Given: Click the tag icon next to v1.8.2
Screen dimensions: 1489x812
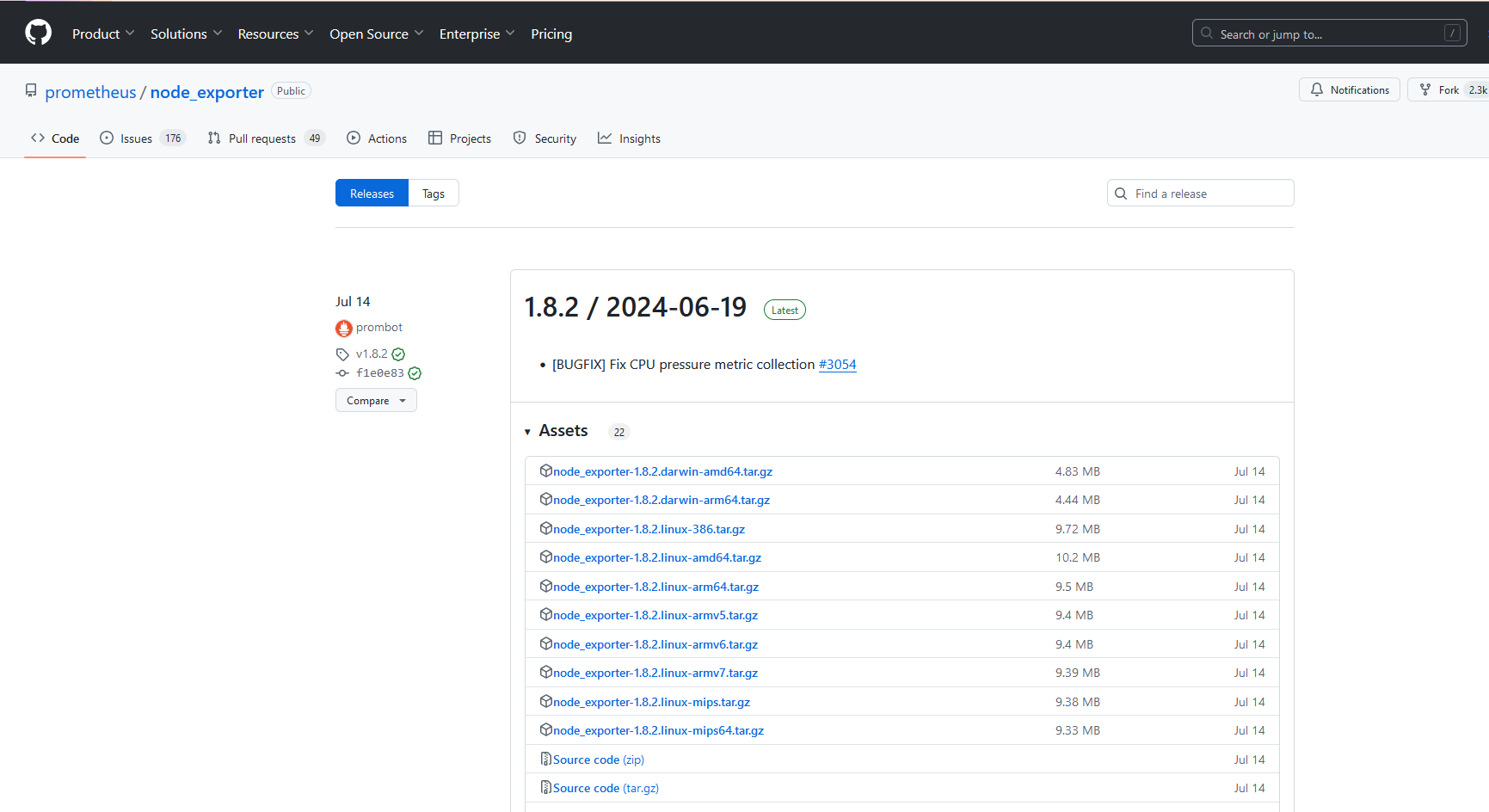Looking at the screenshot, I should pyautogui.click(x=342, y=354).
